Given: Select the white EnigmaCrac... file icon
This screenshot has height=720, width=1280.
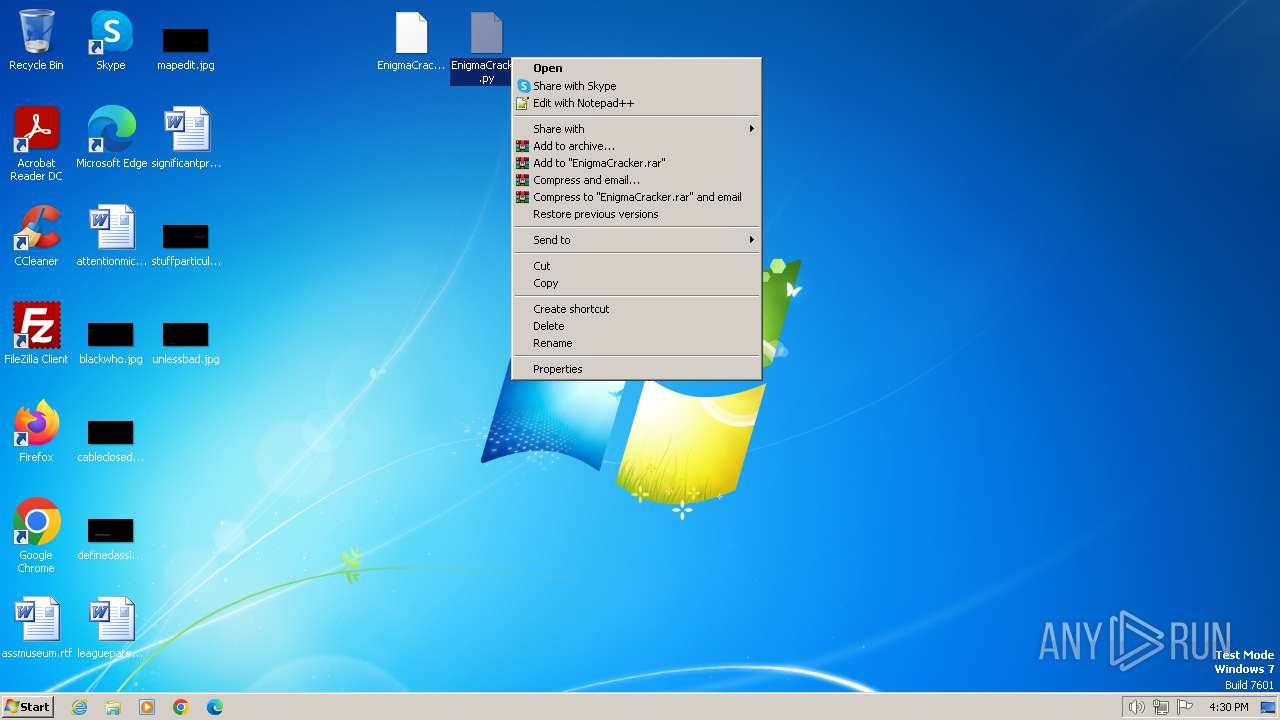Looking at the screenshot, I should coord(411,42).
